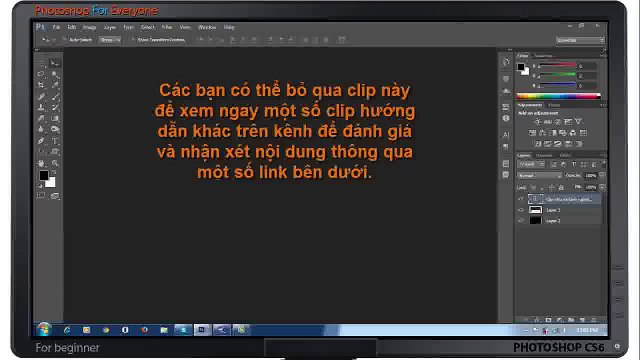Screen dimensions: 640x360
Task: Toggle the layer filter on/off switch
Action: [603, 164]
